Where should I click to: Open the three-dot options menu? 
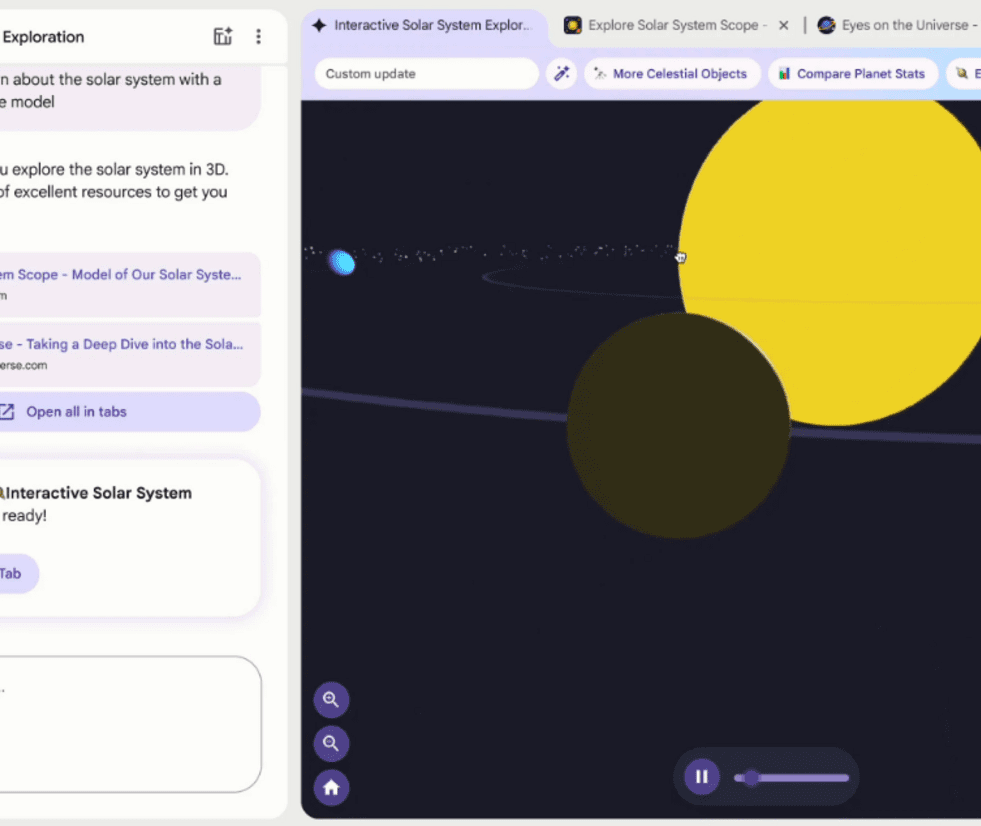[258, 37]
